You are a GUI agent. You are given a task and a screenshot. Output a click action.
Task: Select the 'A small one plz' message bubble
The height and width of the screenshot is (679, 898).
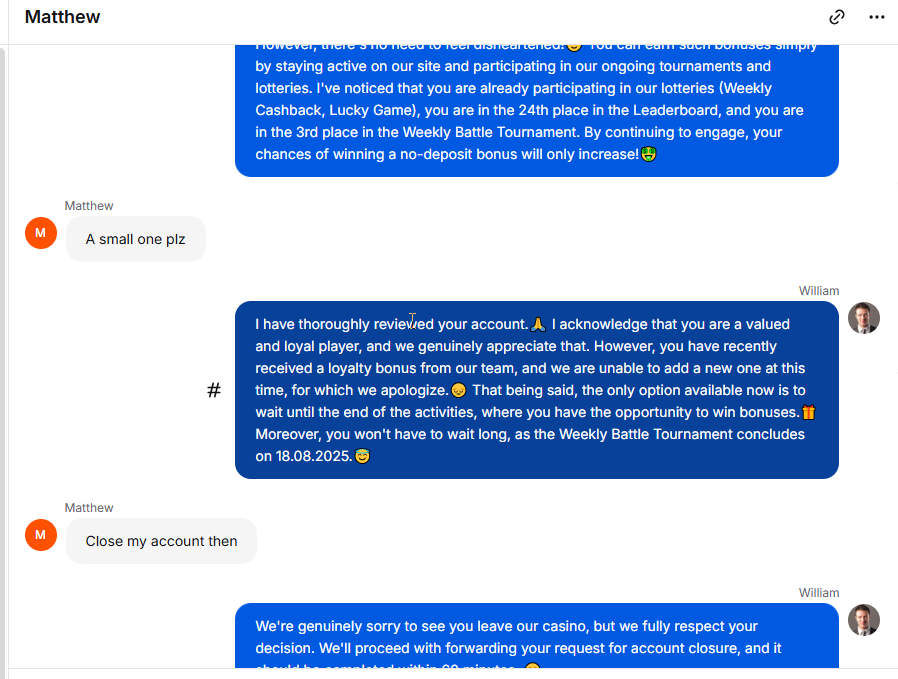coord(136,239)
